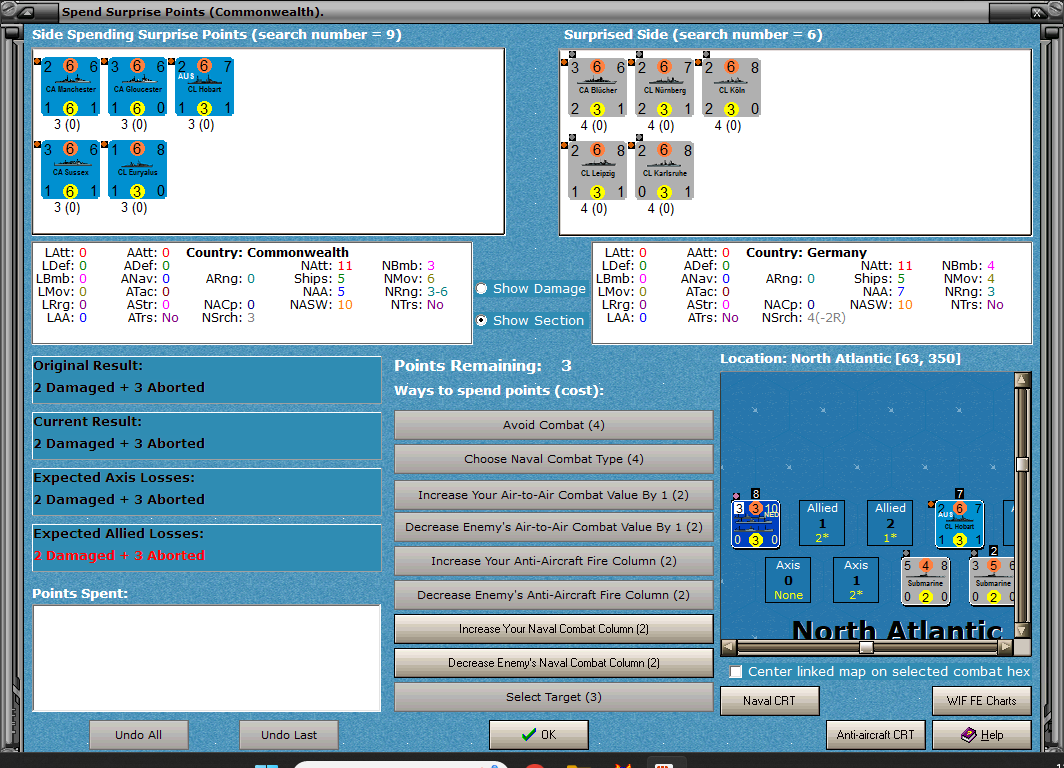Click Decrease Enemy's Naval Combat Column (2)
This screenshot has width=1064, height=768.
point(554,663)
